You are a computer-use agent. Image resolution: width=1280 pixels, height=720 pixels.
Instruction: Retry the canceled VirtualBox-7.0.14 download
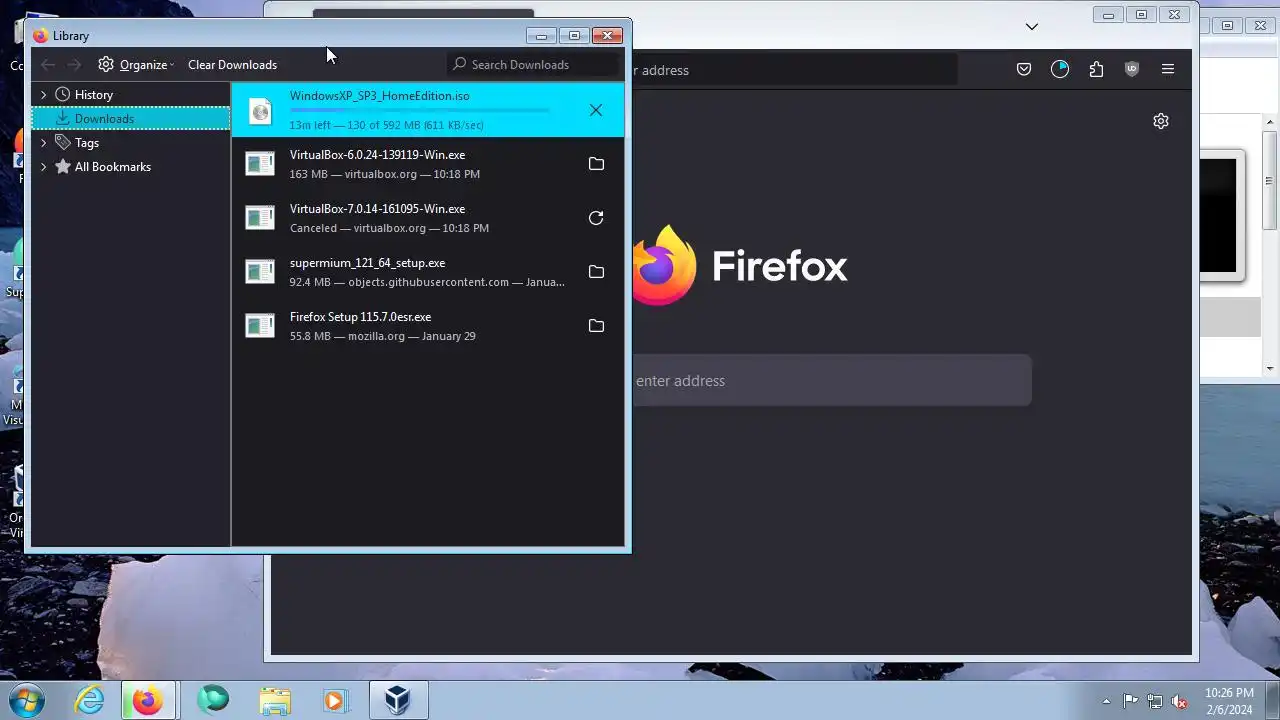(596, 218)
